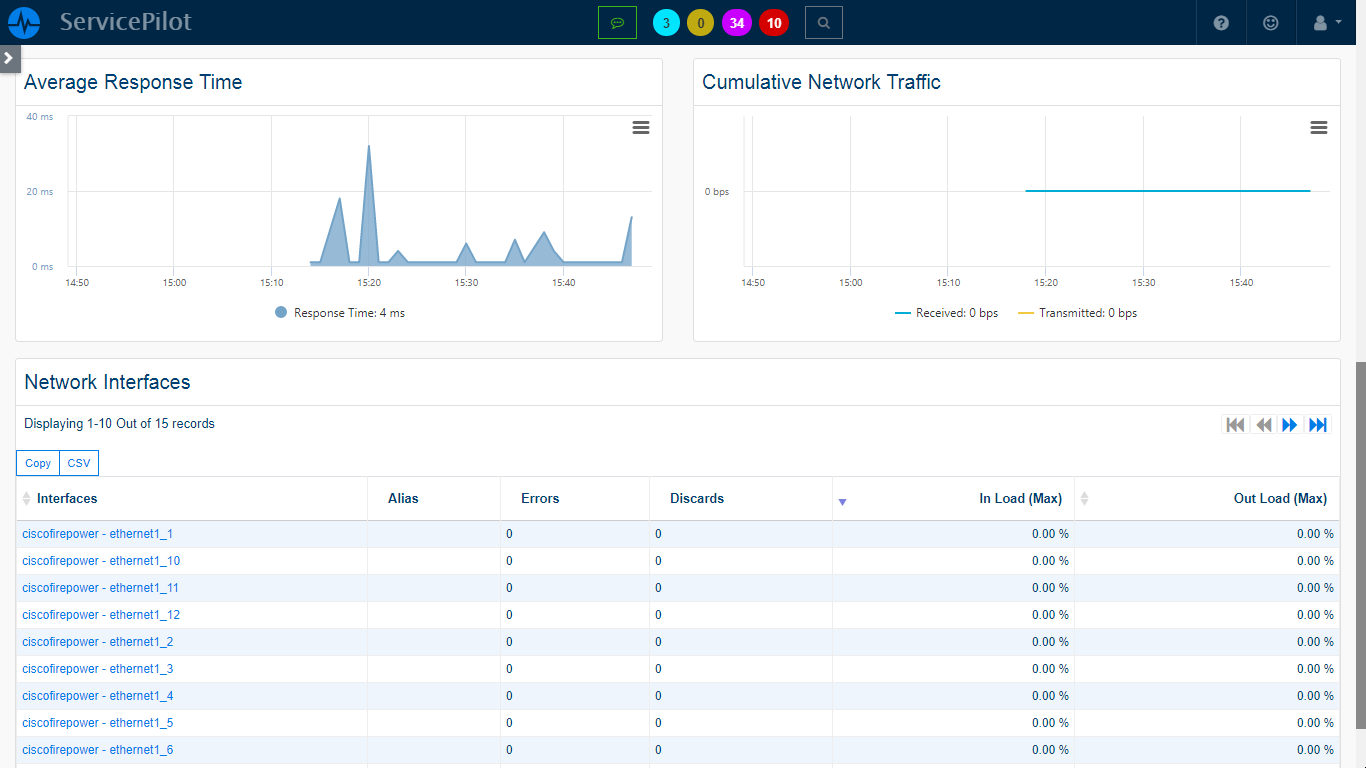Viewport: 1366px width, 768px height.
Task: Open ciscofirepower - ethernet1_10 interface link
Action: coord(101,561)
